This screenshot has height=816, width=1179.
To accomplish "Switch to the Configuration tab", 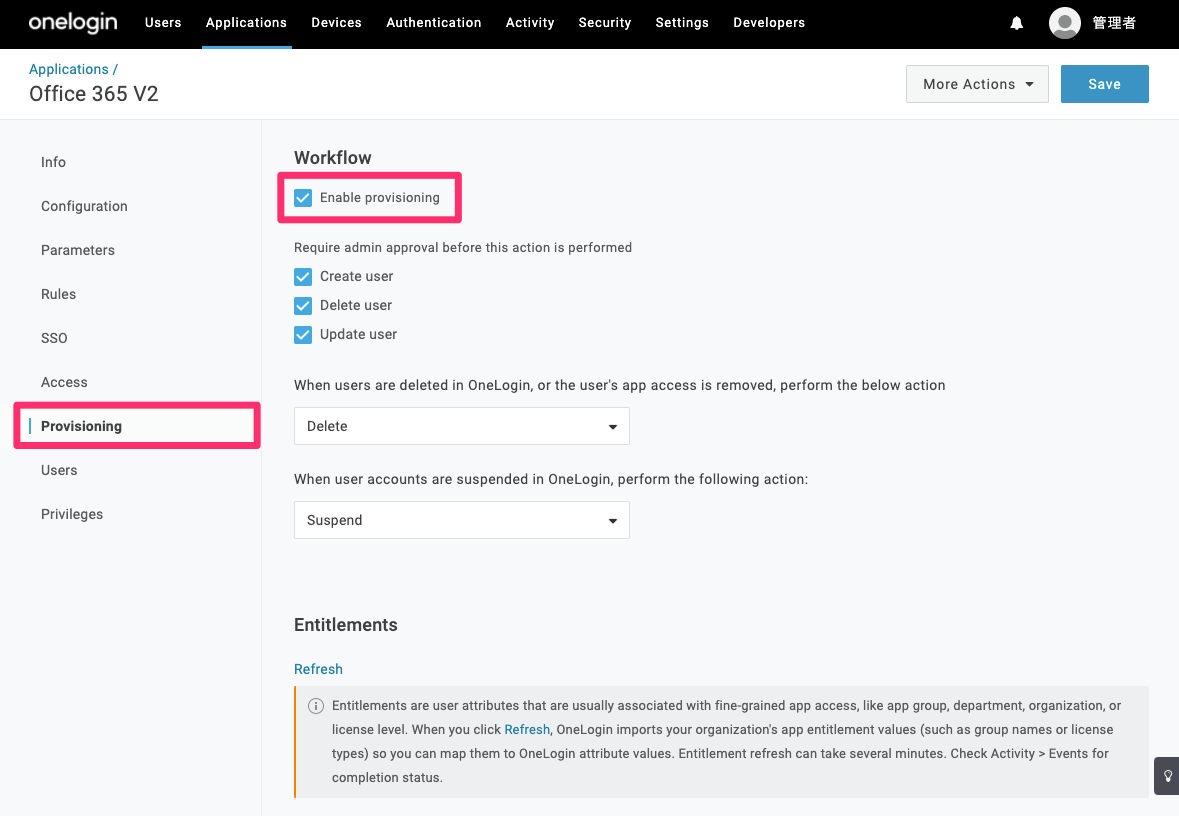I will [84, 206].
